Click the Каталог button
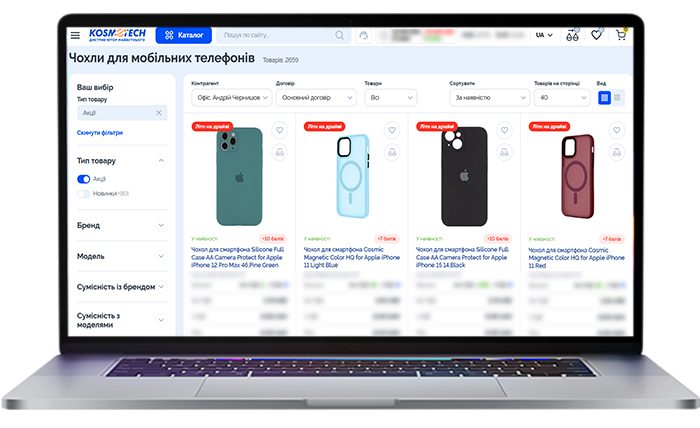 [183, 35]
